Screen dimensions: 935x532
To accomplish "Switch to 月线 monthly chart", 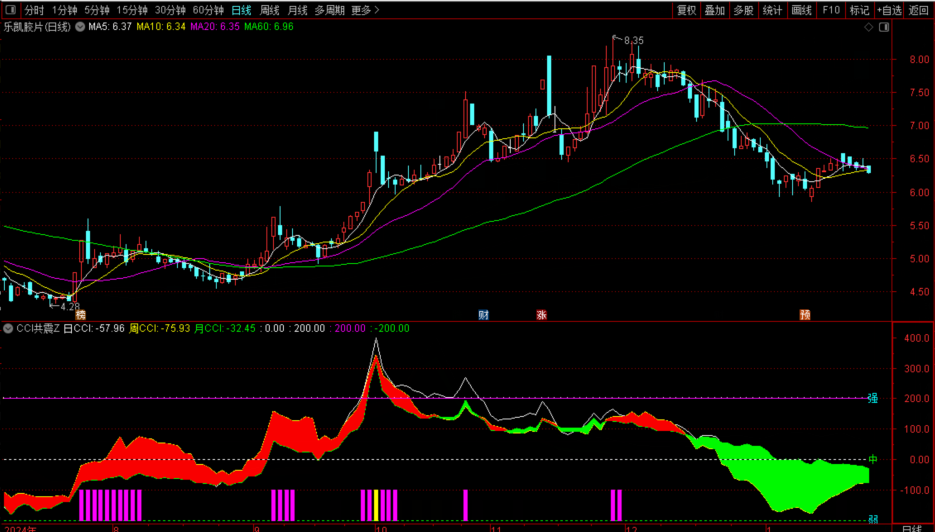I will (x=298, y=10).
